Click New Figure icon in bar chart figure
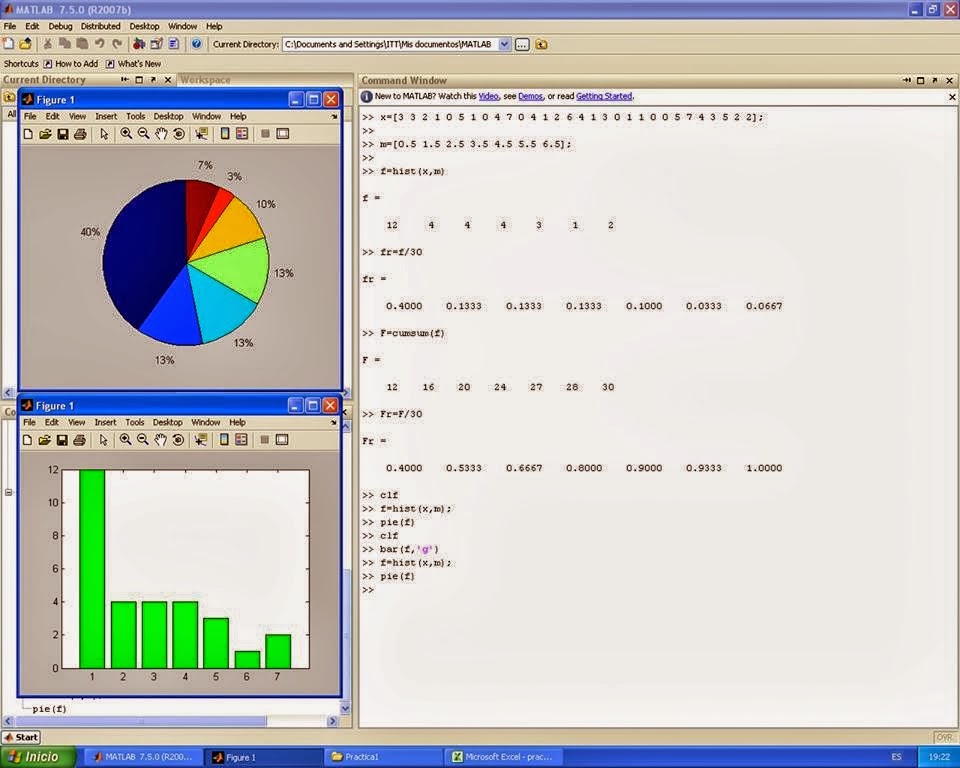 click(28, 440)
